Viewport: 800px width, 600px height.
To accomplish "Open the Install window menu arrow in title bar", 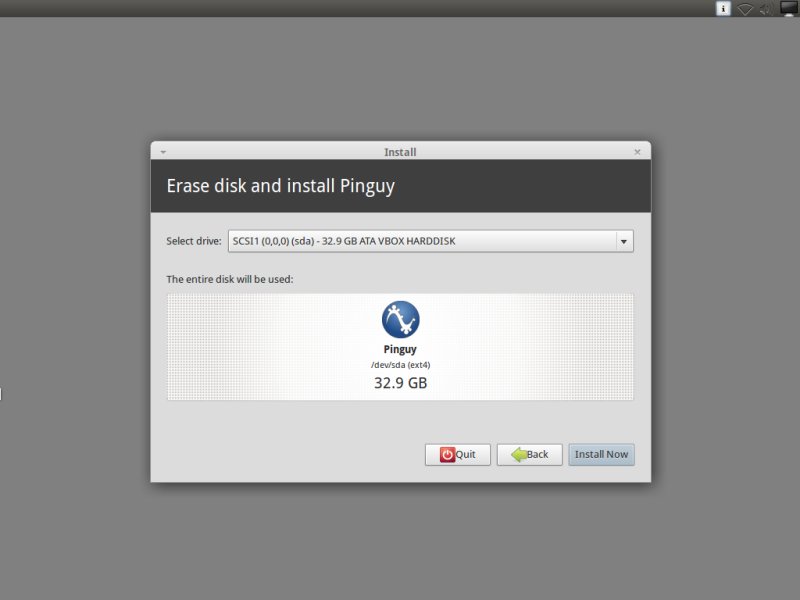I will coord(163,152).
